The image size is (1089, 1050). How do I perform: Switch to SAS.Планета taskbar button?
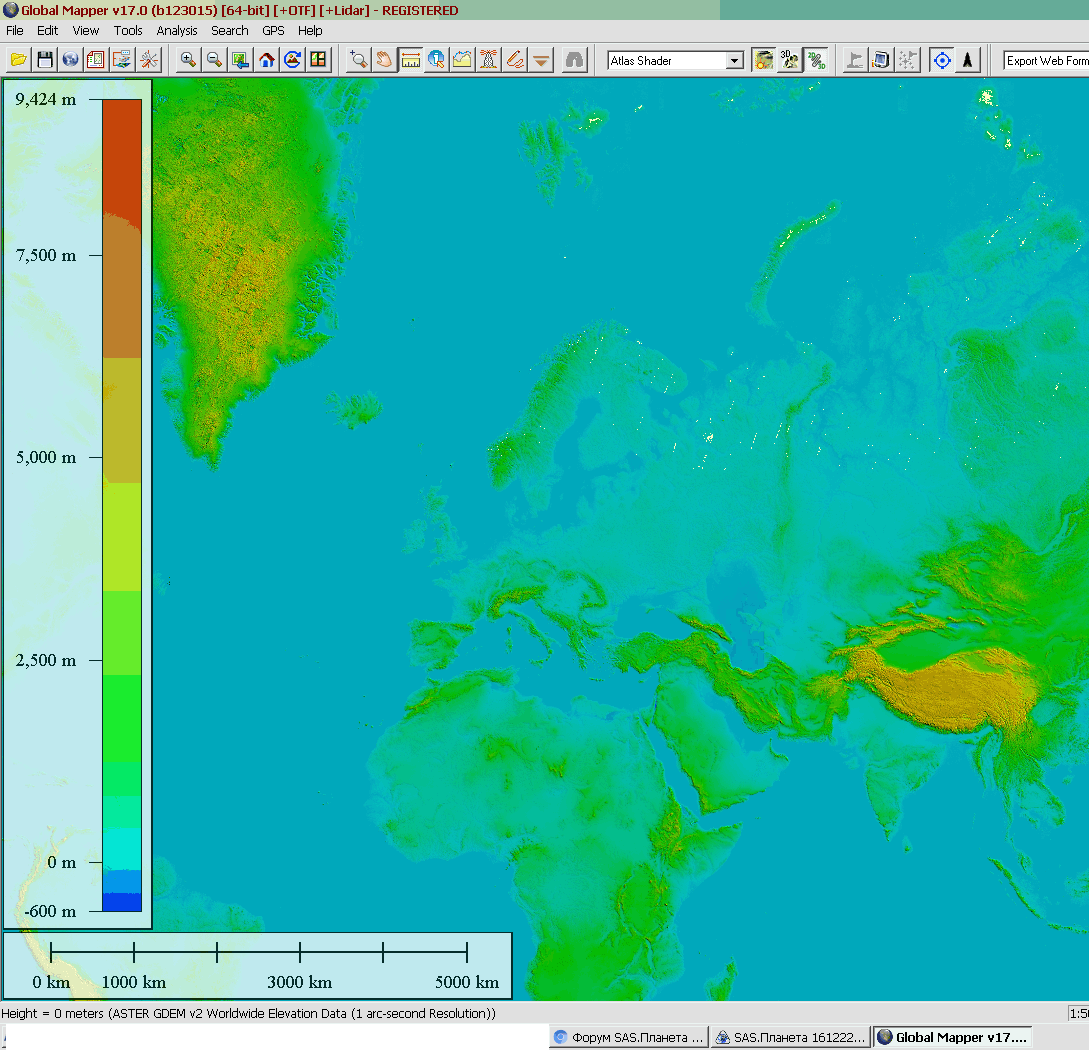pos(790,1037)
